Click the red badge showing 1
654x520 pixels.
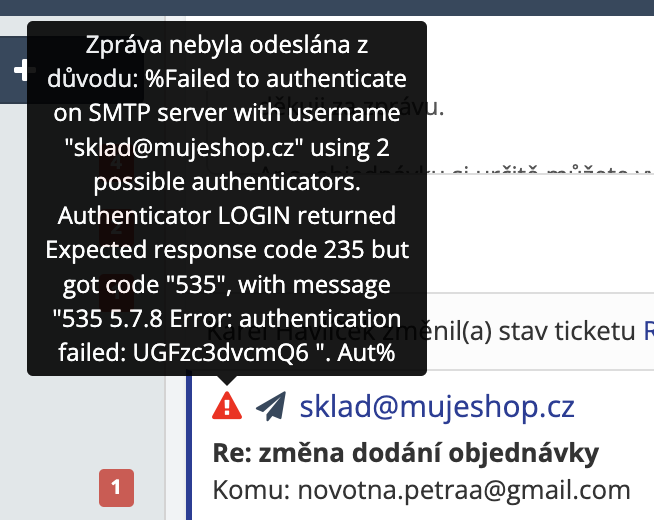tap(116, 488)
